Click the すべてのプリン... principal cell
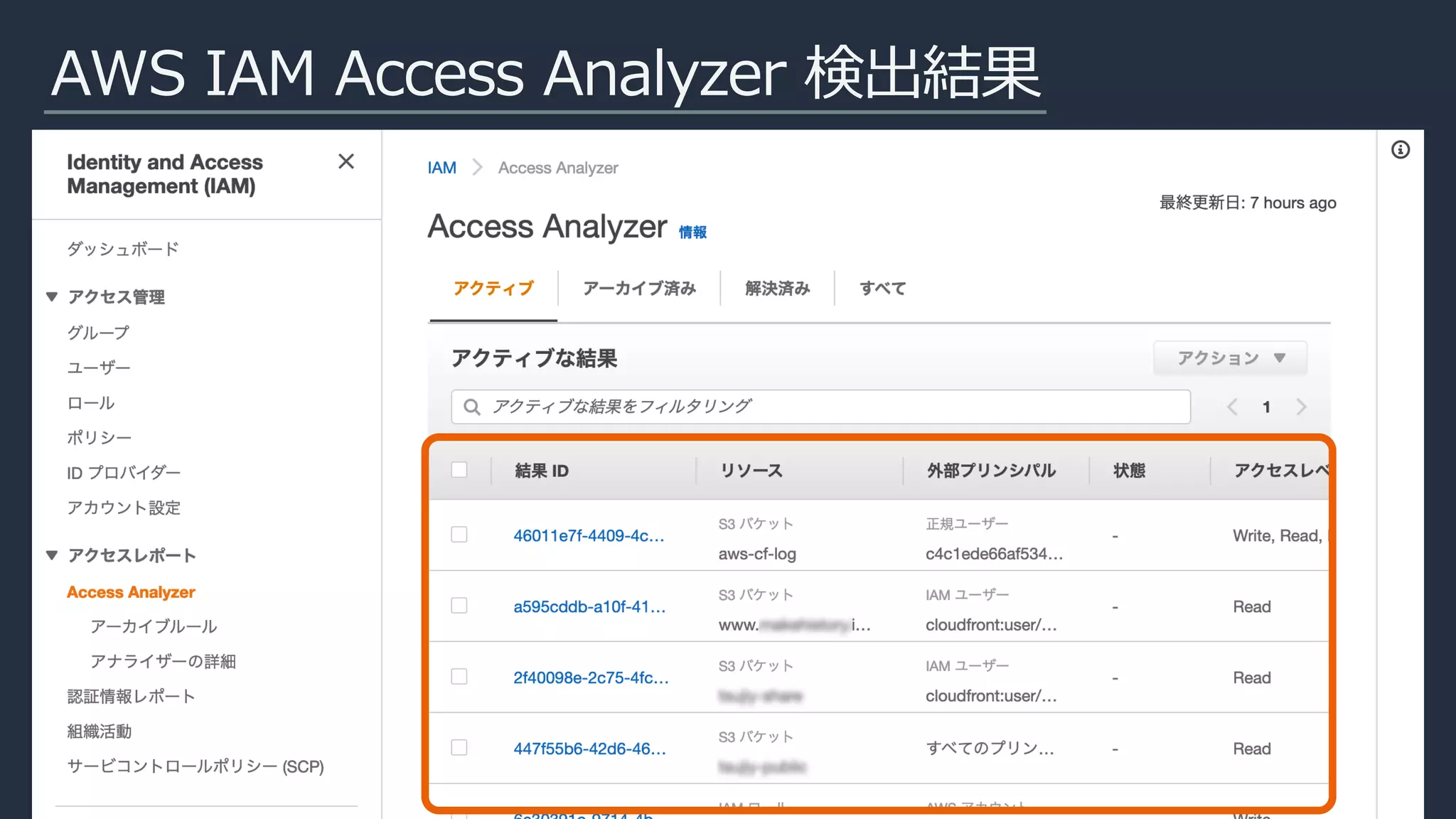 click(990, 748)
